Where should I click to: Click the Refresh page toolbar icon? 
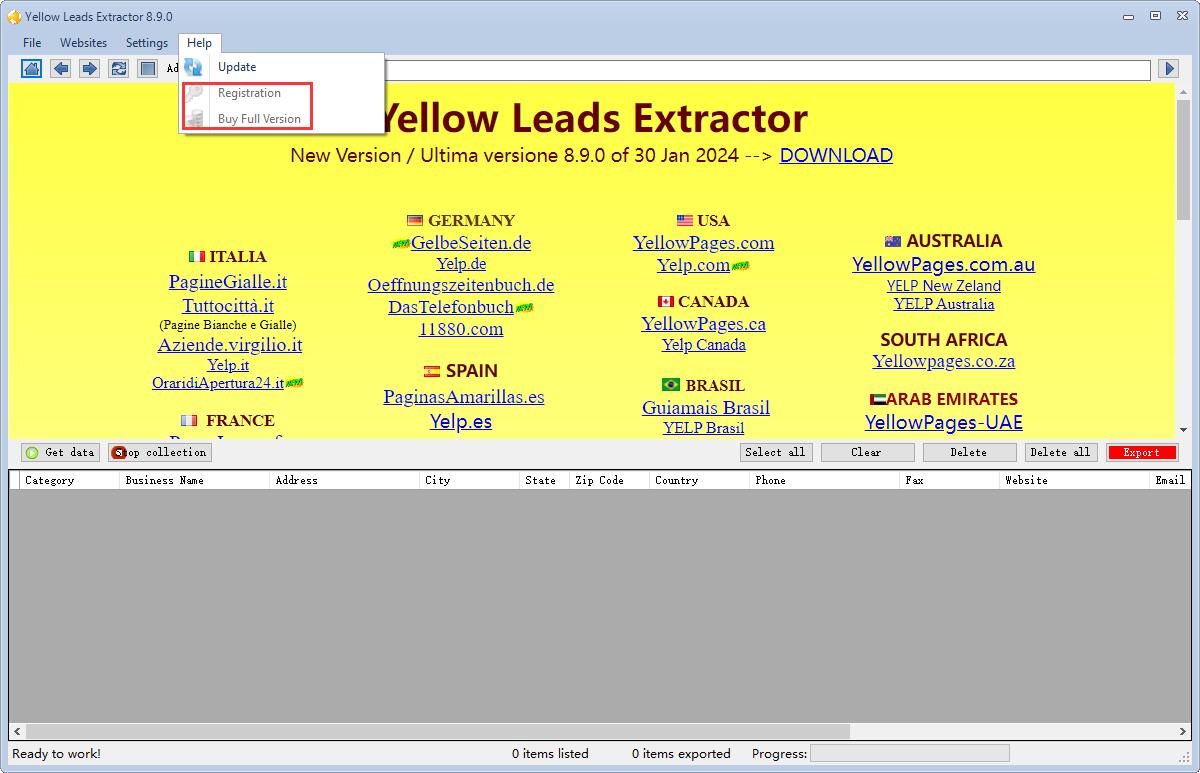tap(119, 68)
